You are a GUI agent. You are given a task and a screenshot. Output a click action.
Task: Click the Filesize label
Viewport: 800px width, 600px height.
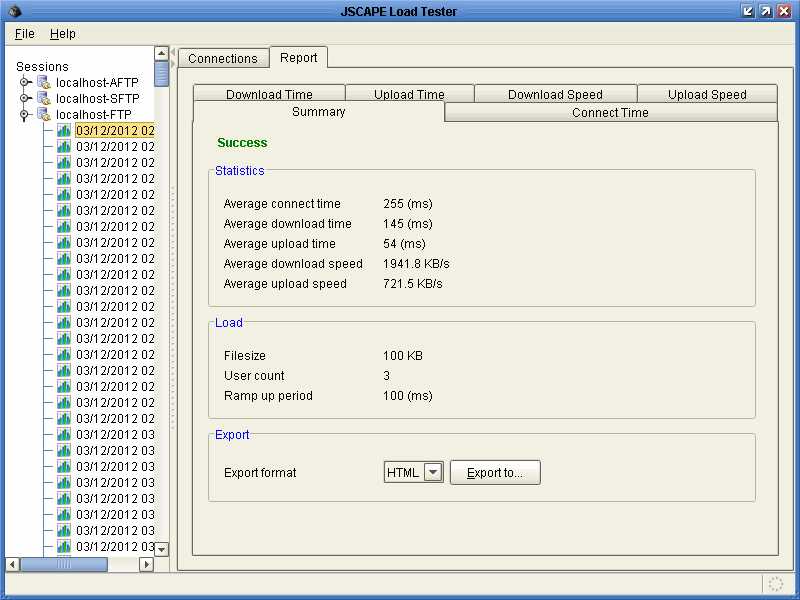245,355
